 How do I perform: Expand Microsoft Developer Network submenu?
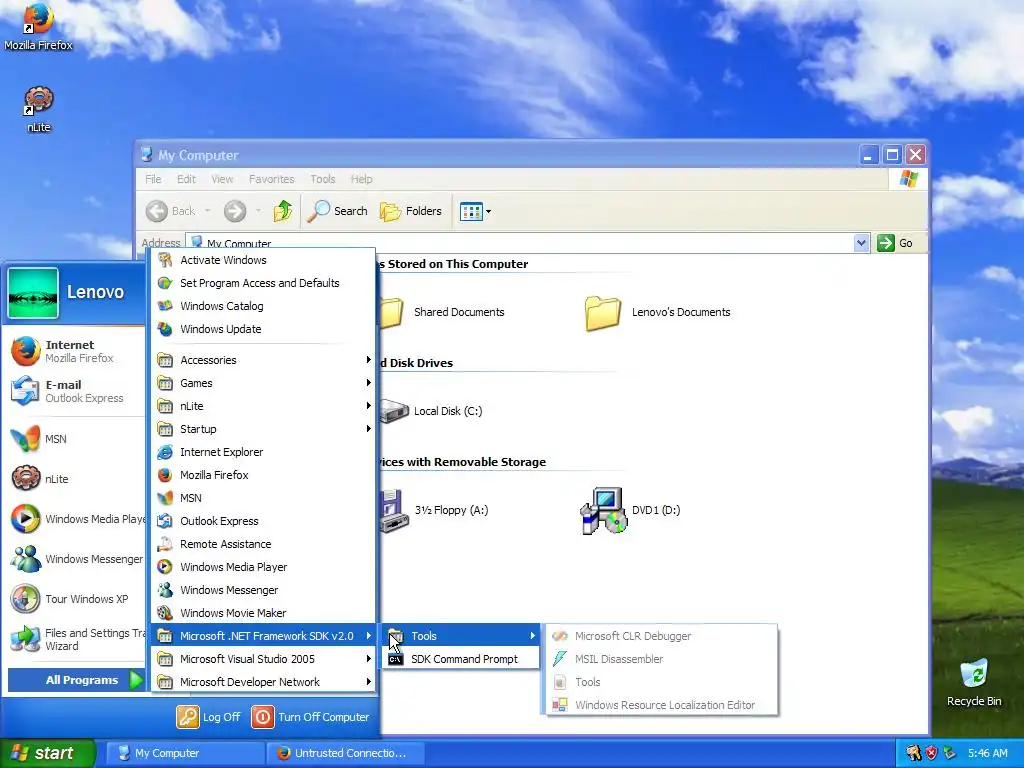[x=263, y=682]
